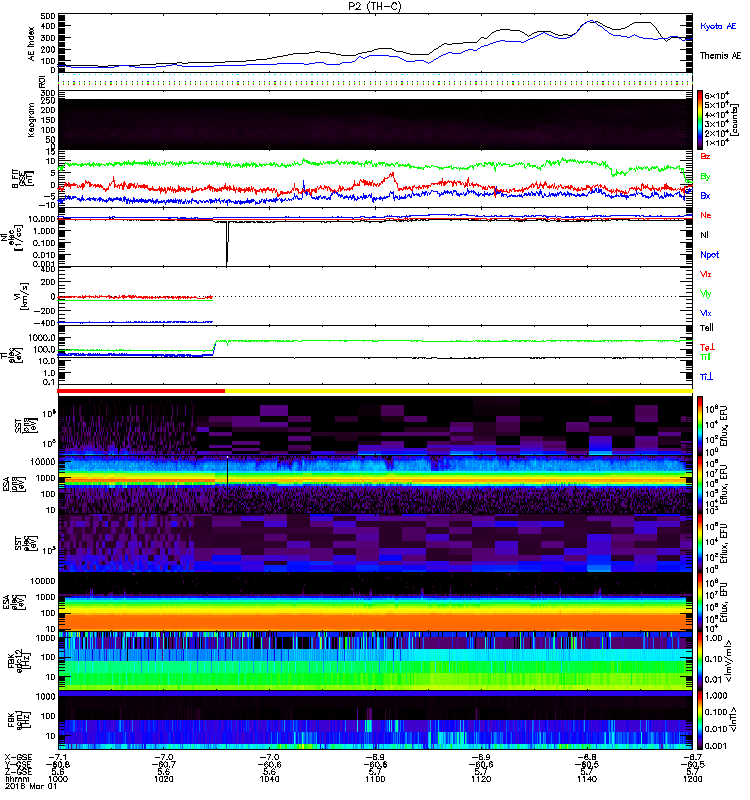Viewport: 750px width, 800px height.
Task: Select the red Ne density legend
Action: pos(706,215)
